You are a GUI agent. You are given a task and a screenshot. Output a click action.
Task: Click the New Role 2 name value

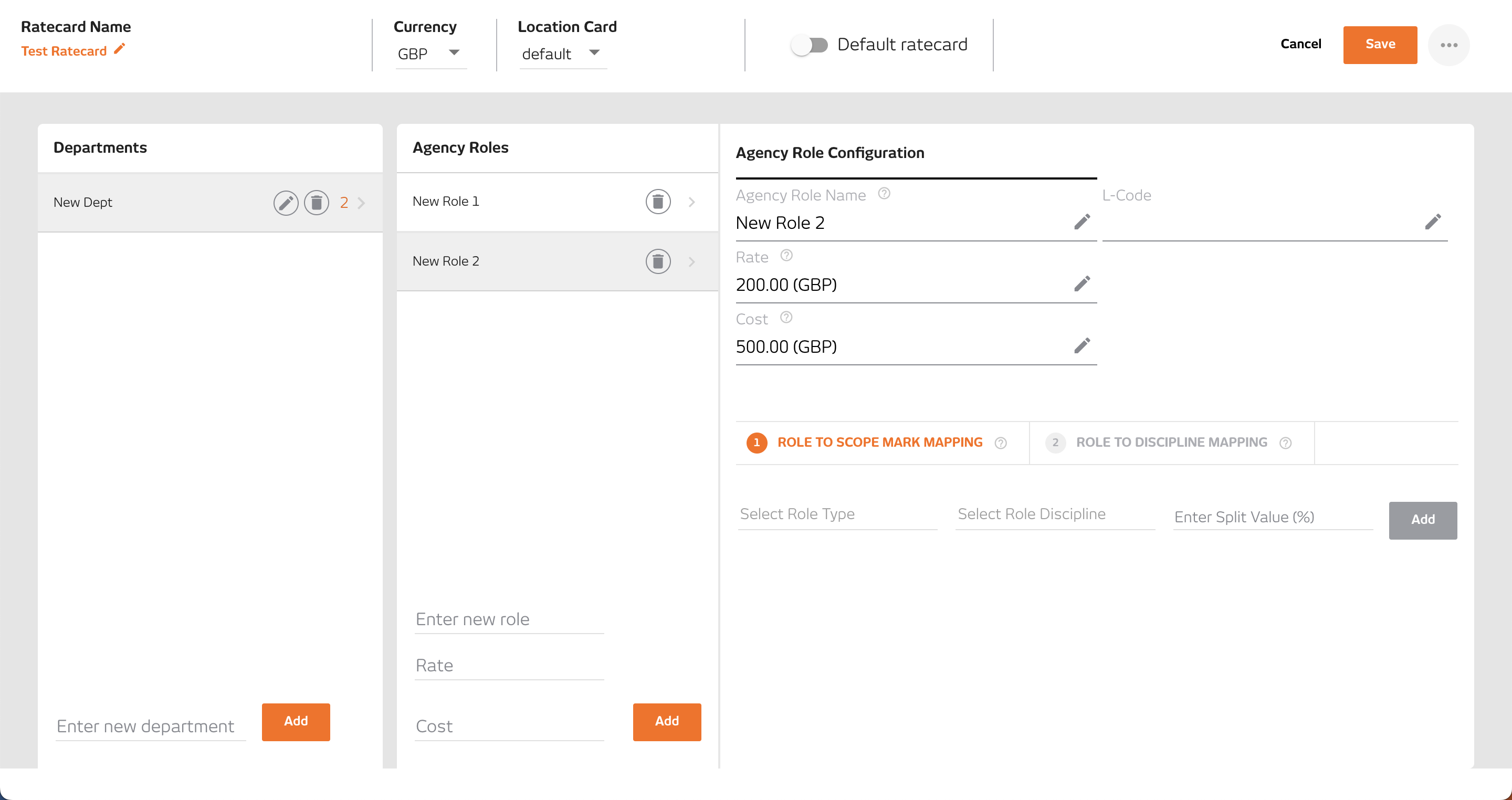click(780, 223)
